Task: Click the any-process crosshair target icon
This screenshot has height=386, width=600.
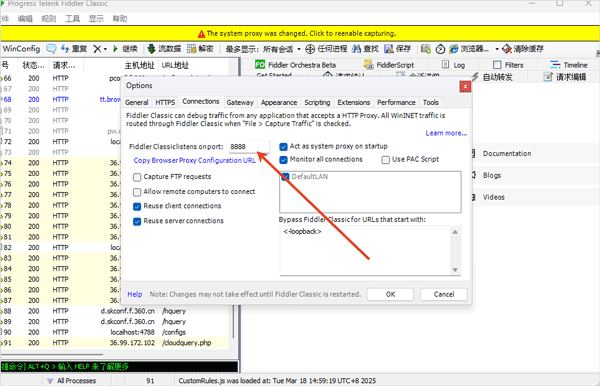Action: 310,49
